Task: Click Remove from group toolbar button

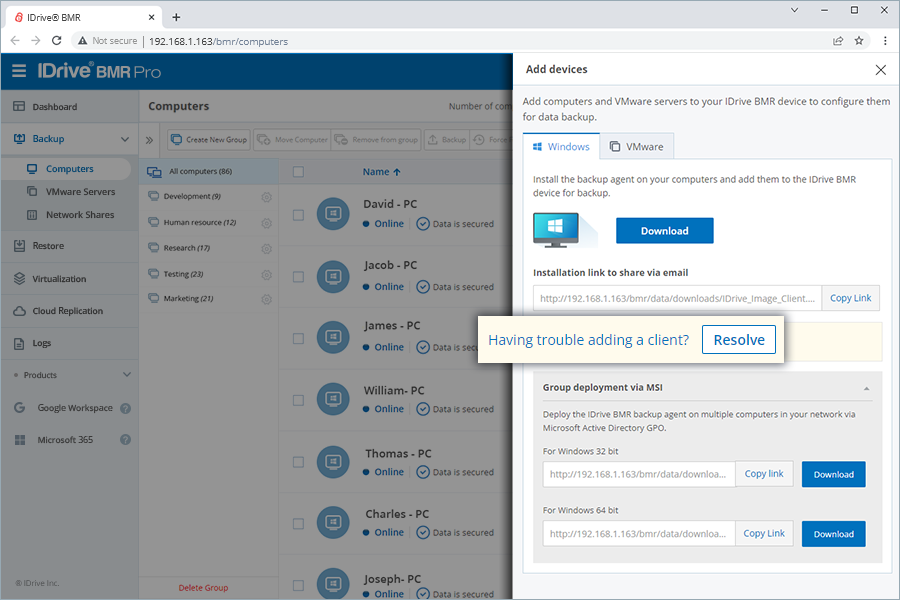Action: 376,140
